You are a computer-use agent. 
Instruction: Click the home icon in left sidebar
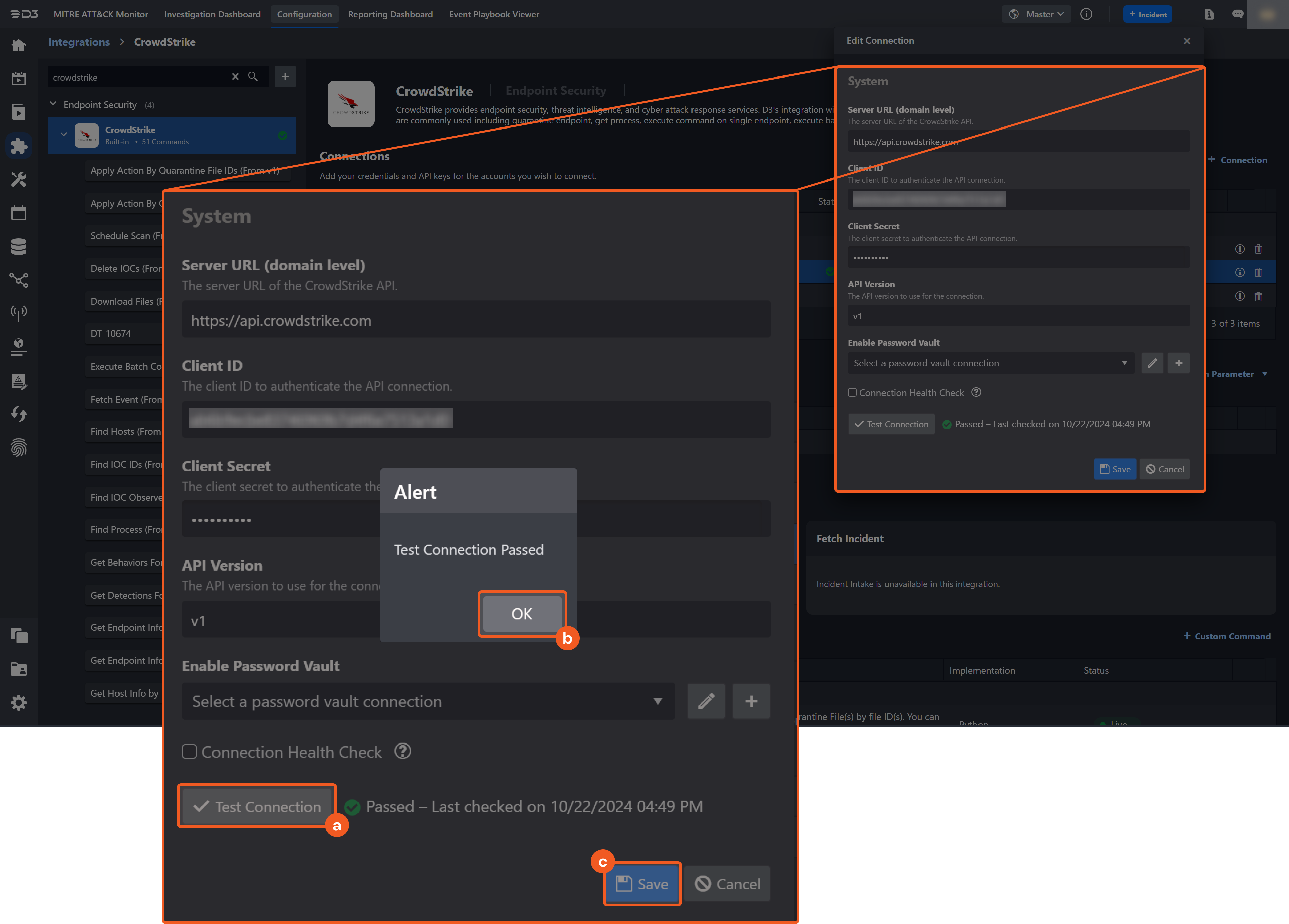pos(19,45)
